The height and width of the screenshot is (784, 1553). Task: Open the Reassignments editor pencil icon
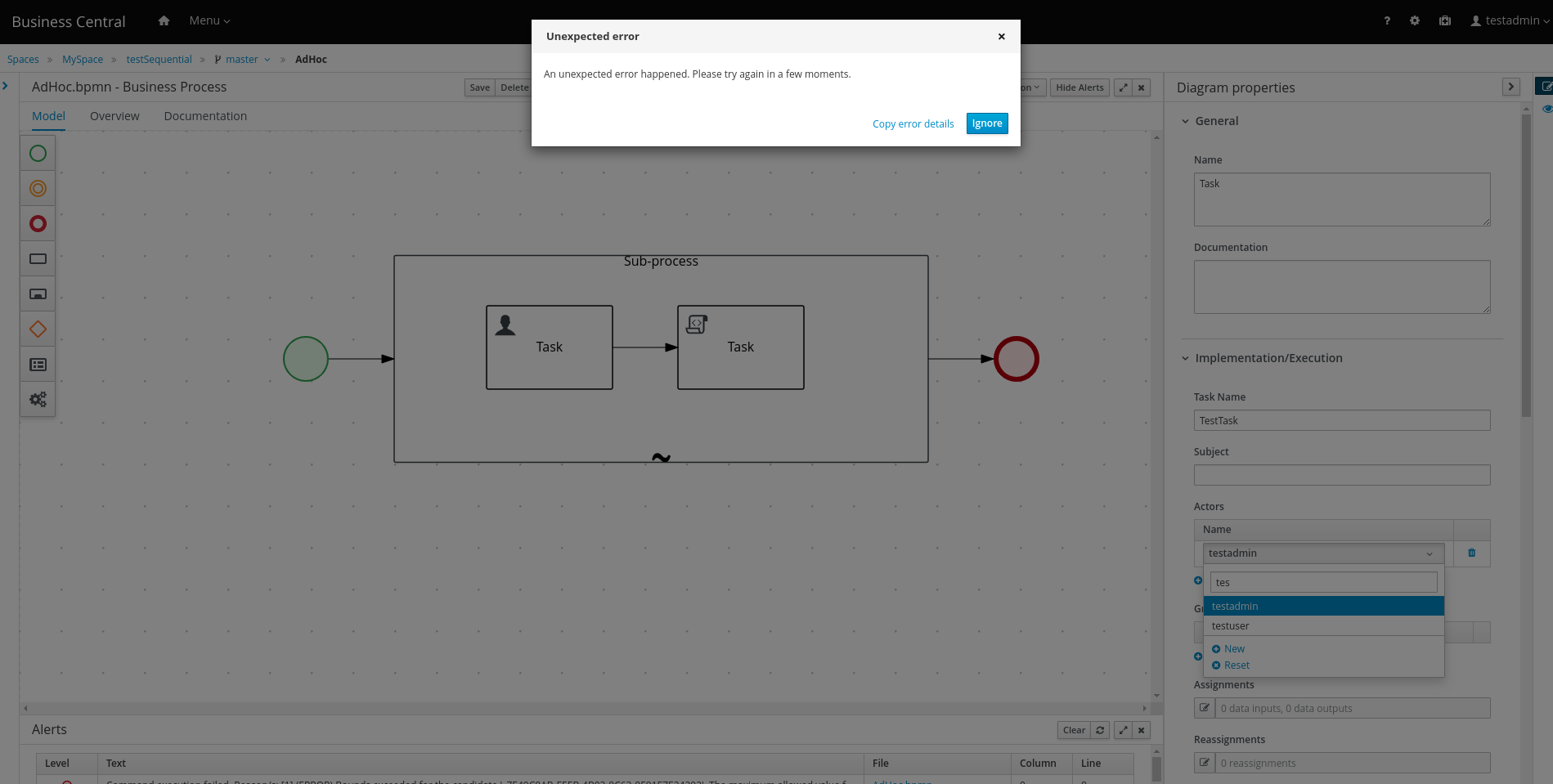point(1205,763)
